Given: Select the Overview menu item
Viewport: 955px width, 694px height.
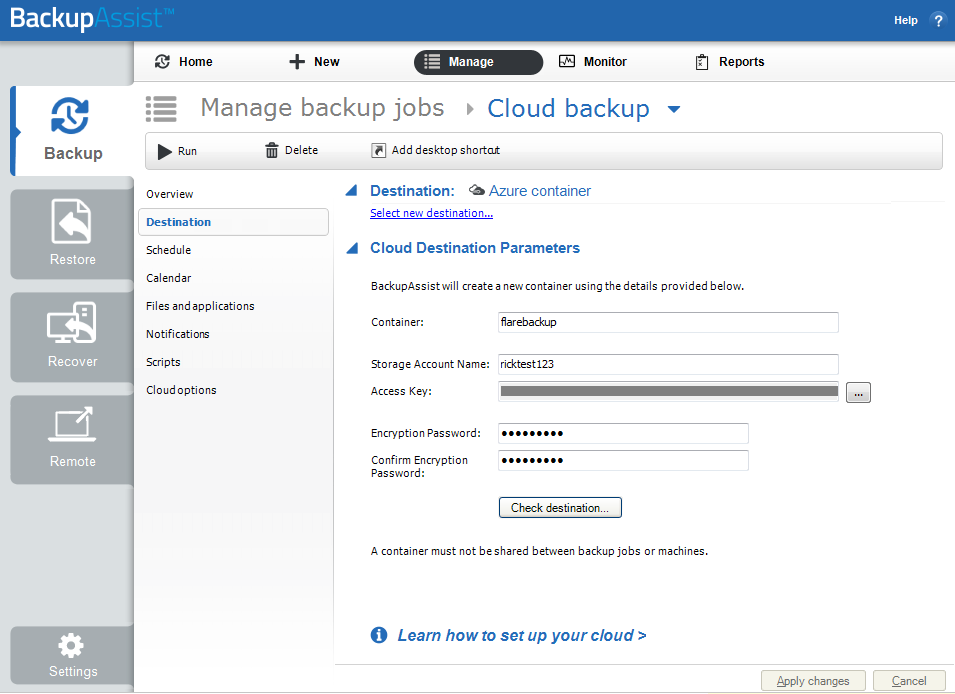Looking at the screenshot, I should 169,194.
